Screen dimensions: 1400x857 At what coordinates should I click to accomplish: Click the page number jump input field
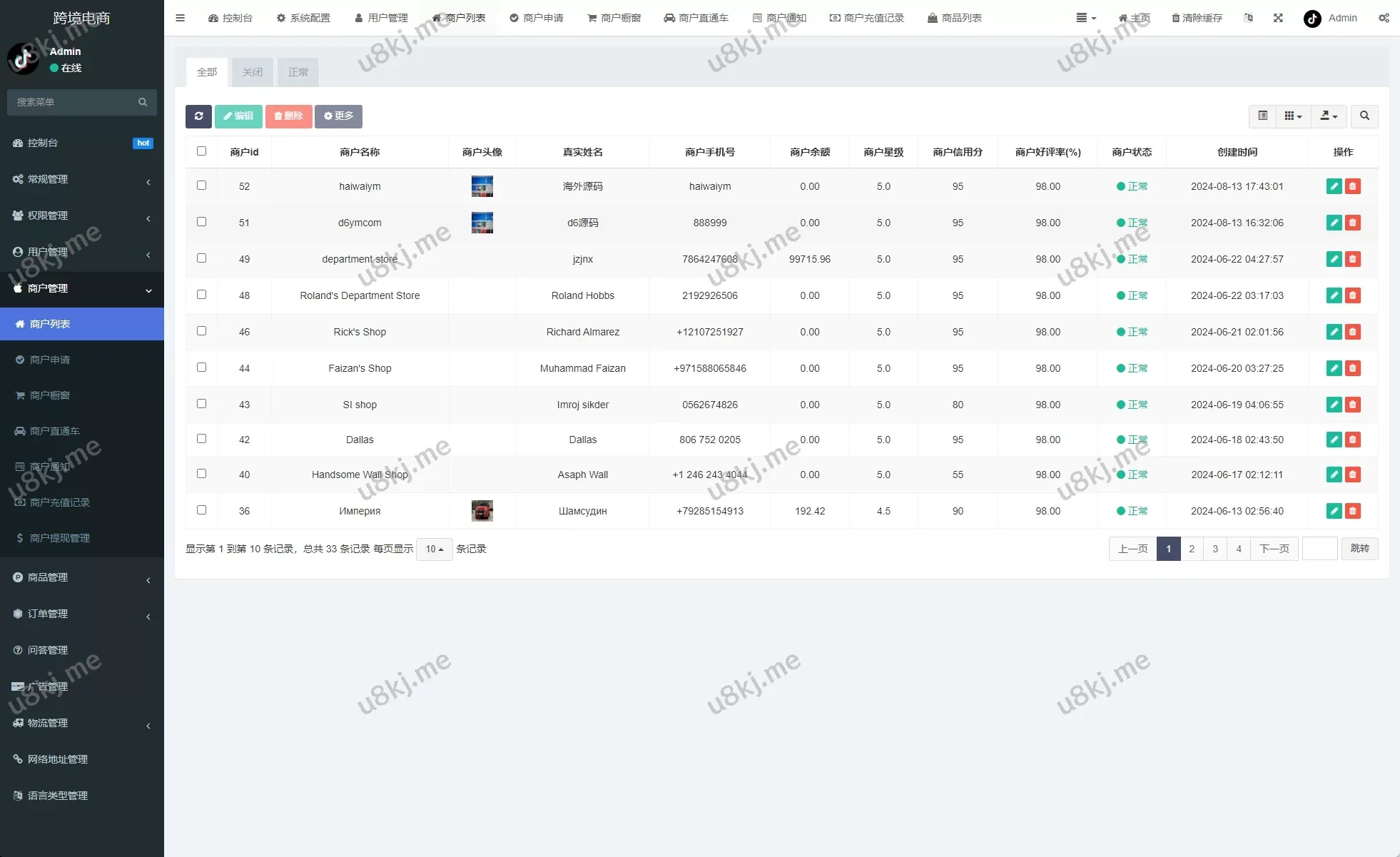(1319, 549)
